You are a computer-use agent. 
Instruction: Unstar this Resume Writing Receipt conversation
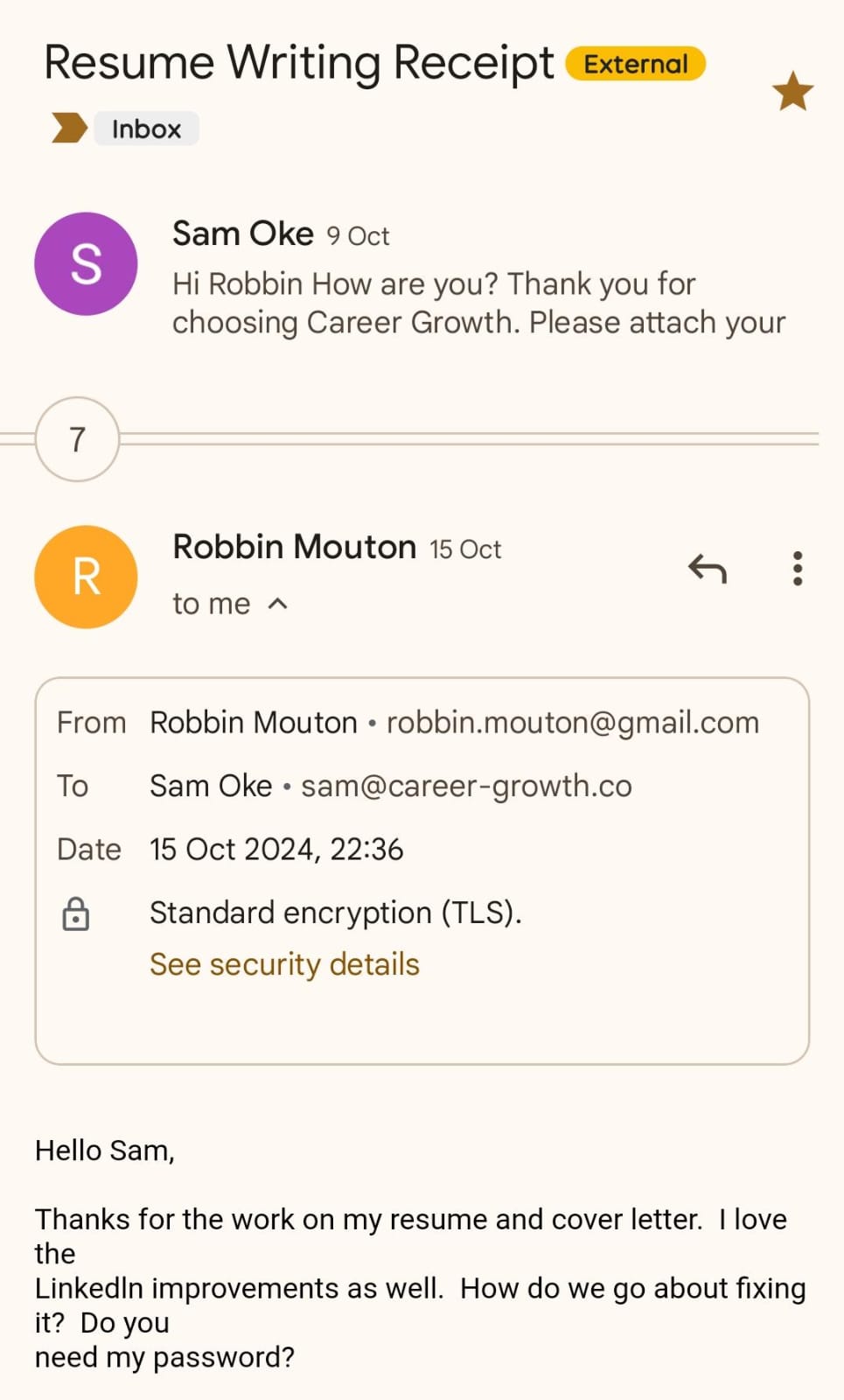coord(792,91)
